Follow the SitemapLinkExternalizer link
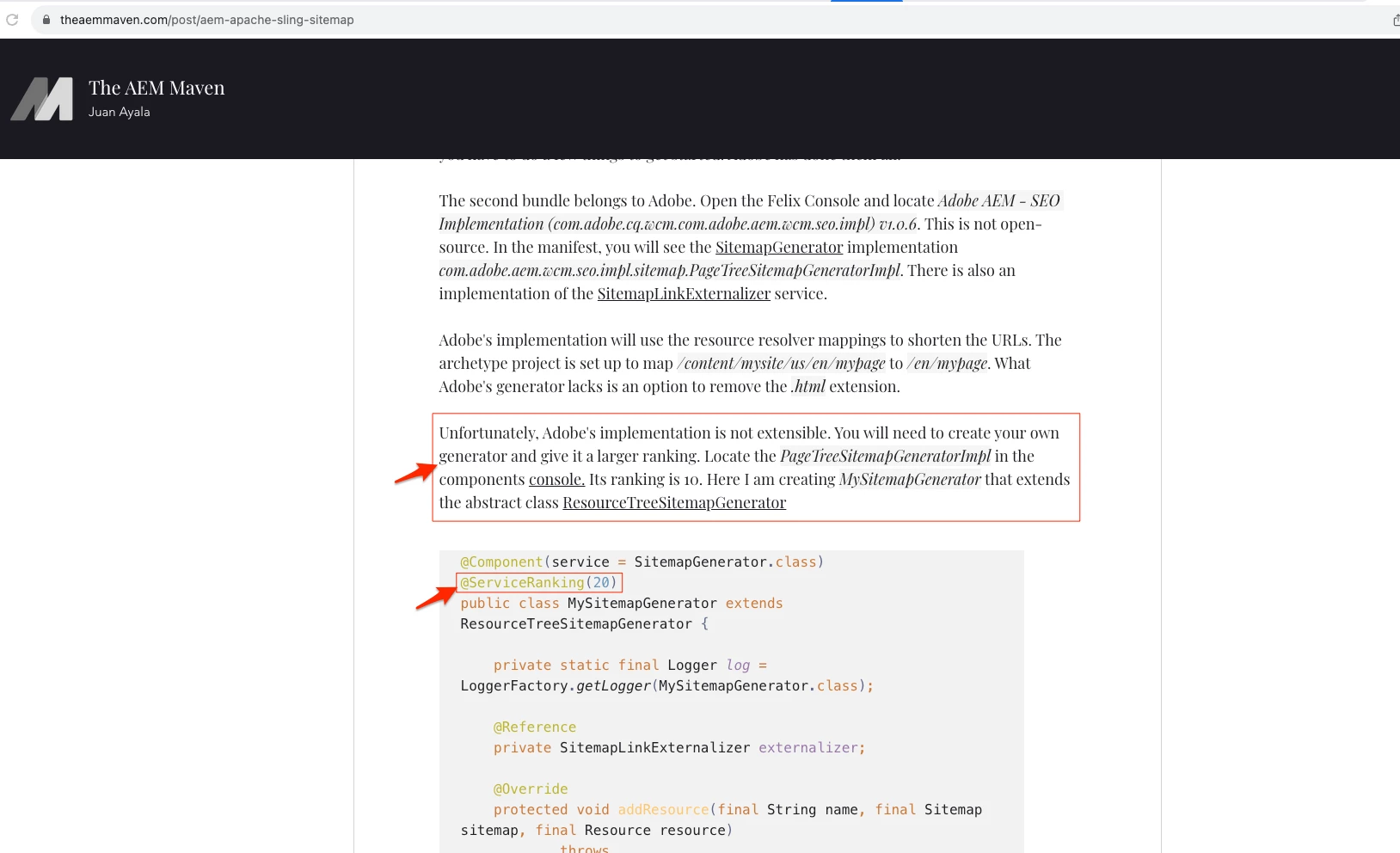1400x853 pixels. coord(684,294)
